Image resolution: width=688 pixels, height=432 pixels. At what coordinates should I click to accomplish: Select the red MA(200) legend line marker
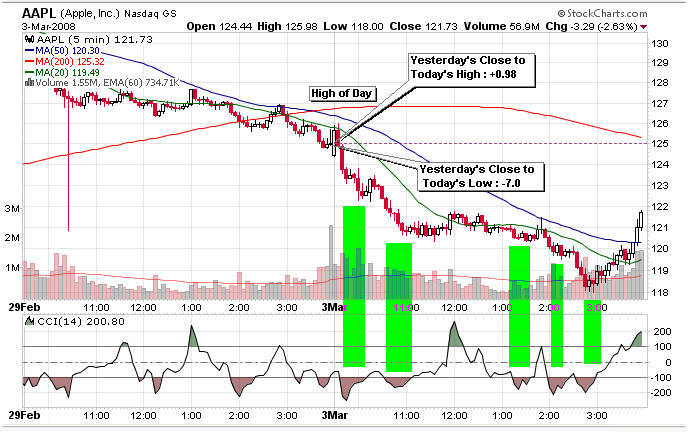[29, 62]
